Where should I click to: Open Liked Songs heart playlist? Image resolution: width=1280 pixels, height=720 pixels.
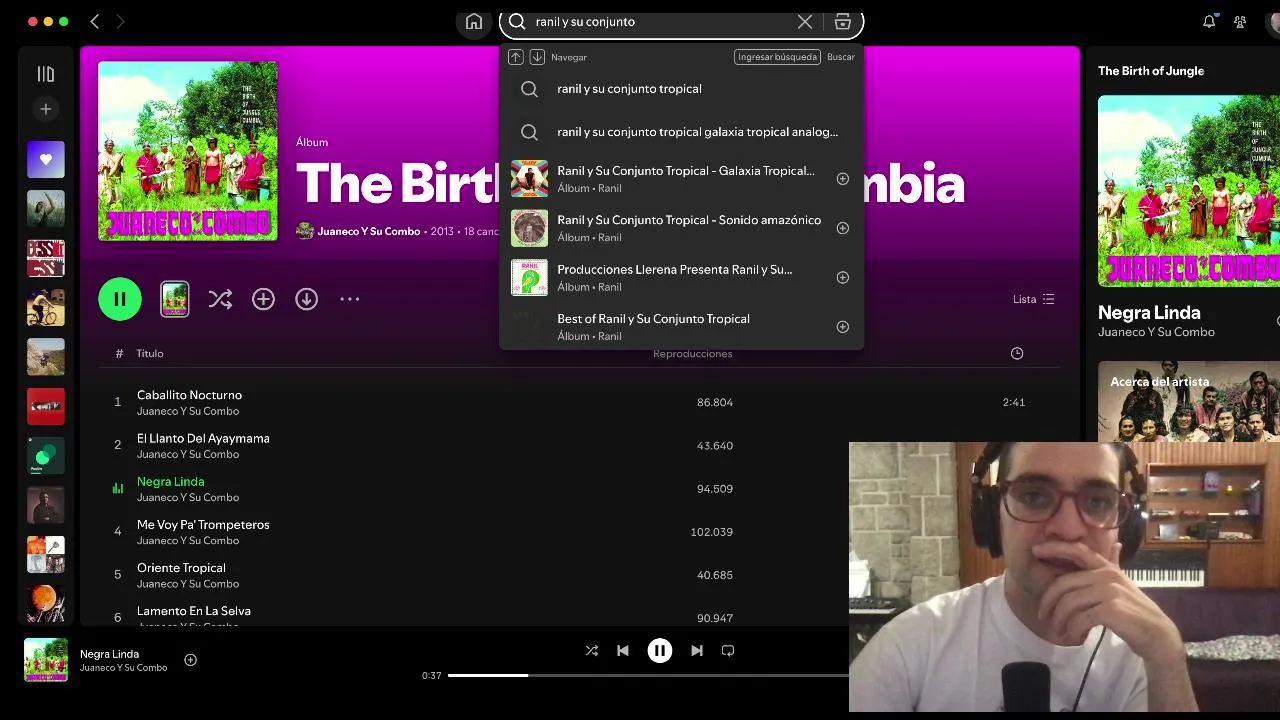tap(46, 159)
